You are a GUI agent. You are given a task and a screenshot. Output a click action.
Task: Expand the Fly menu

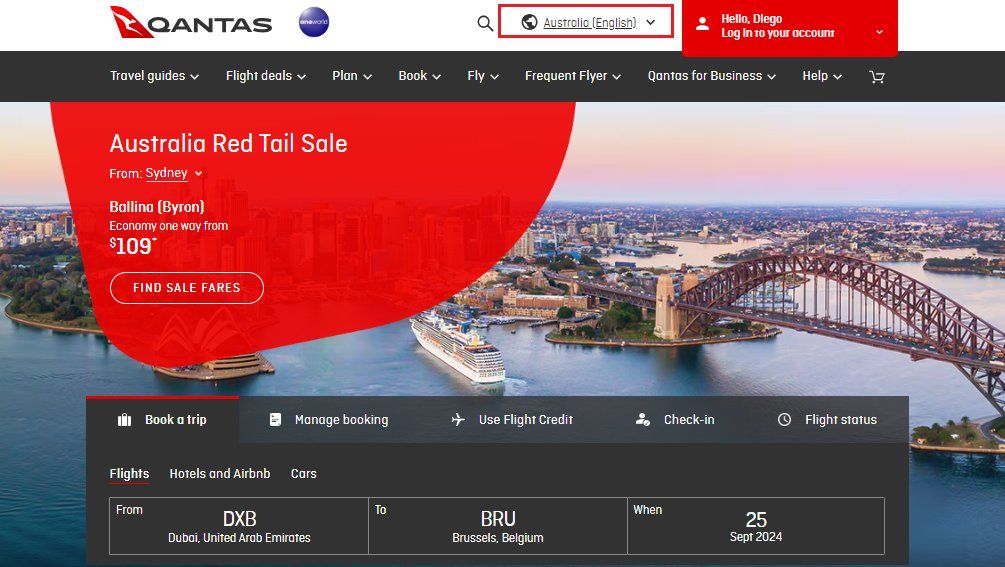483,76
